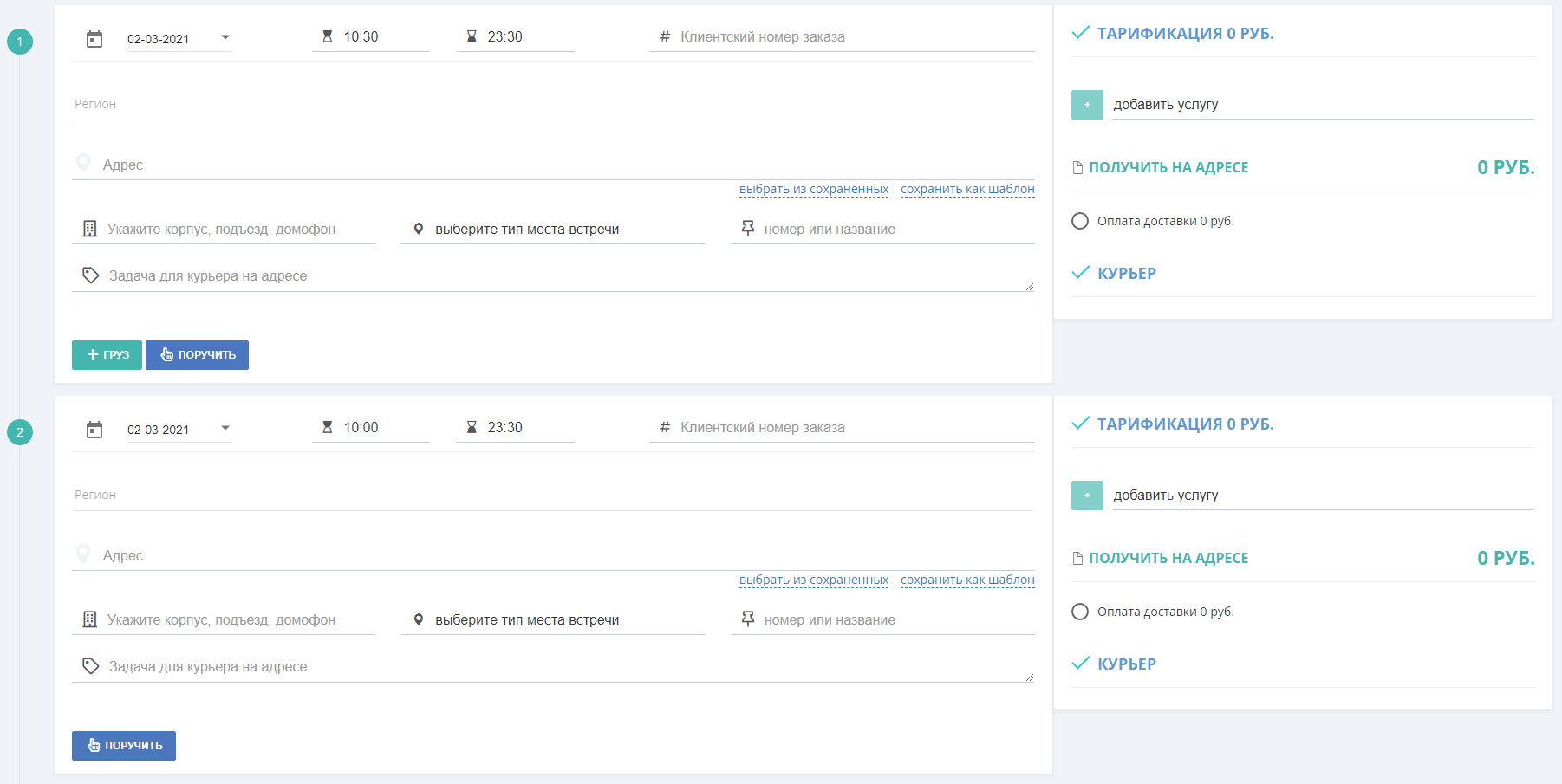Click the plus add-service icon in order 2
The image size is (1562, 784).
pyautogui.click(x=1087, y=496)
